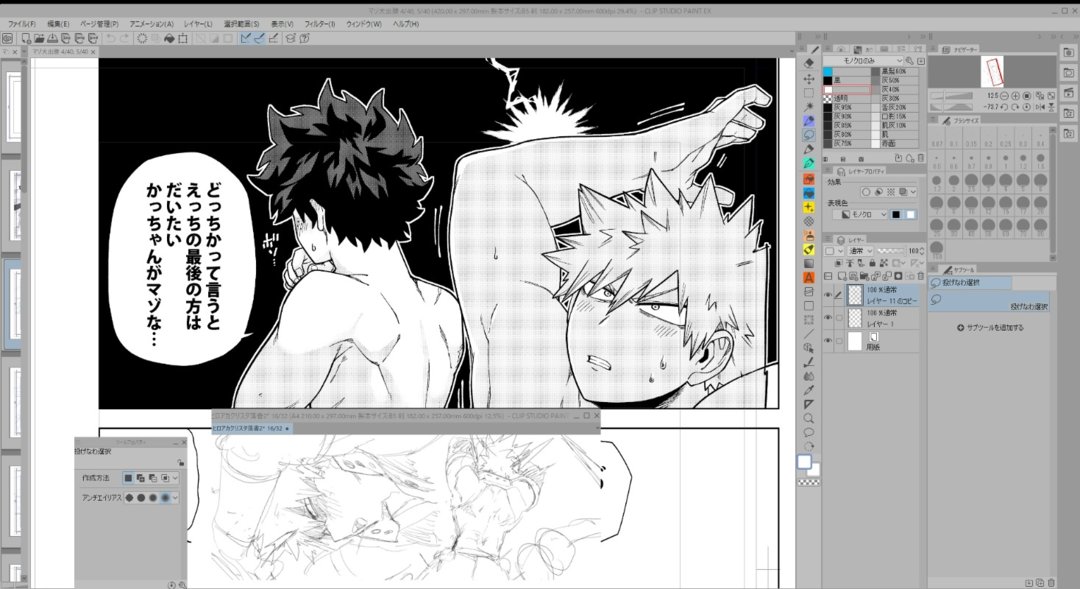
Task: Open the ページ管理(P) menu
Action: point(99,24)
